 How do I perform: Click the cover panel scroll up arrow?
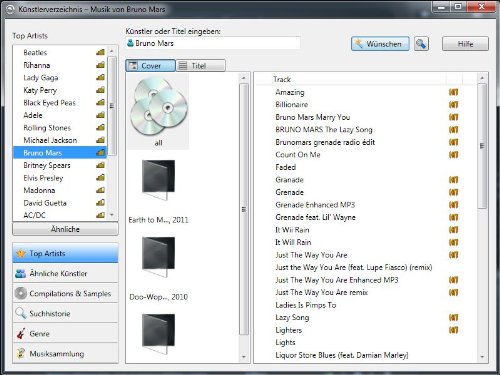click(244, 78)
